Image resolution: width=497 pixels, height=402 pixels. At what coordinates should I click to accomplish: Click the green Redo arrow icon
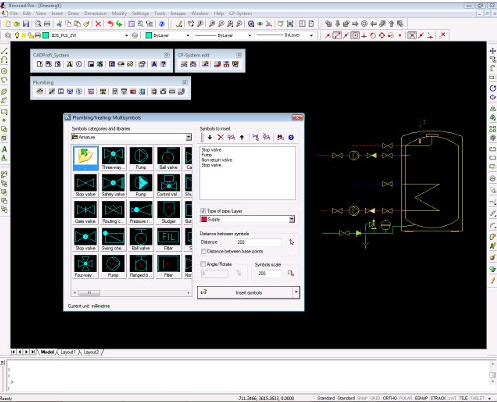point(119,24)
